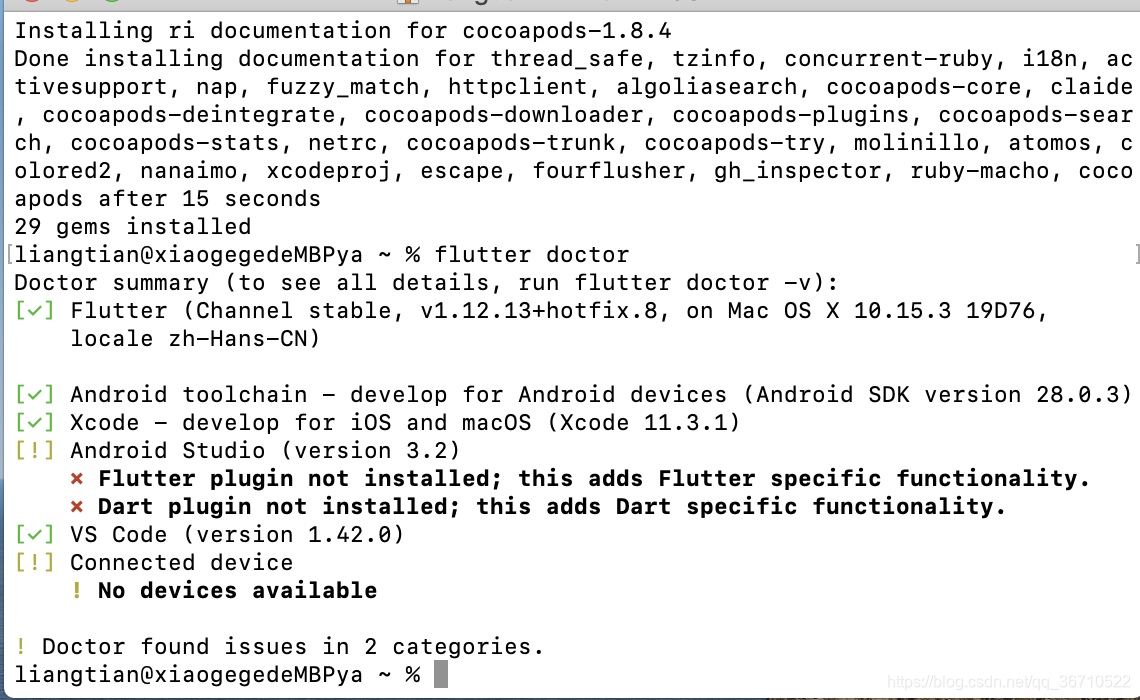Click the checkmark next to Android toolchain
This screenshot has width=1140, height=700.
[34, 395]
